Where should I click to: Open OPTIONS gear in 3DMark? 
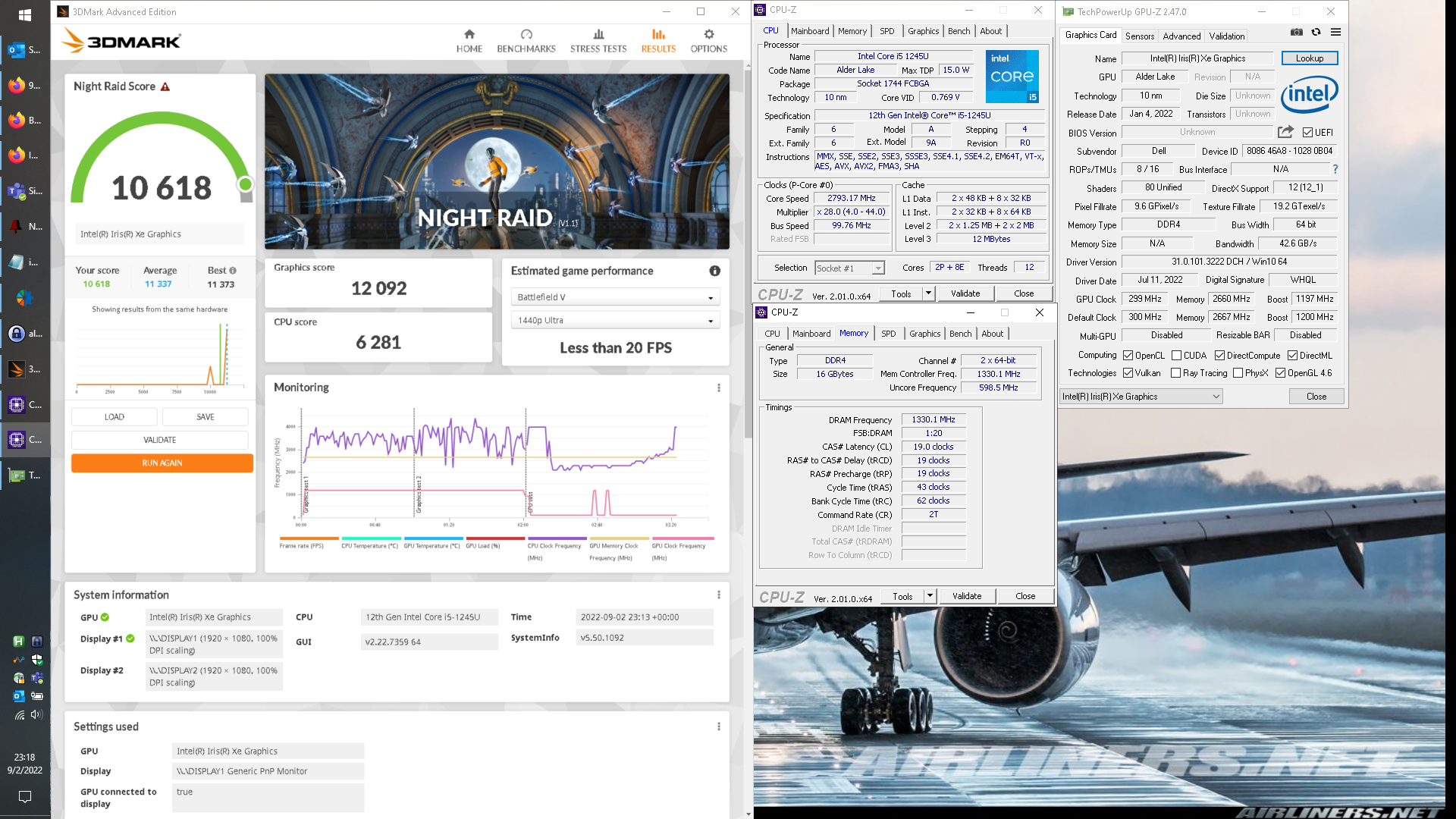point(708,41)
